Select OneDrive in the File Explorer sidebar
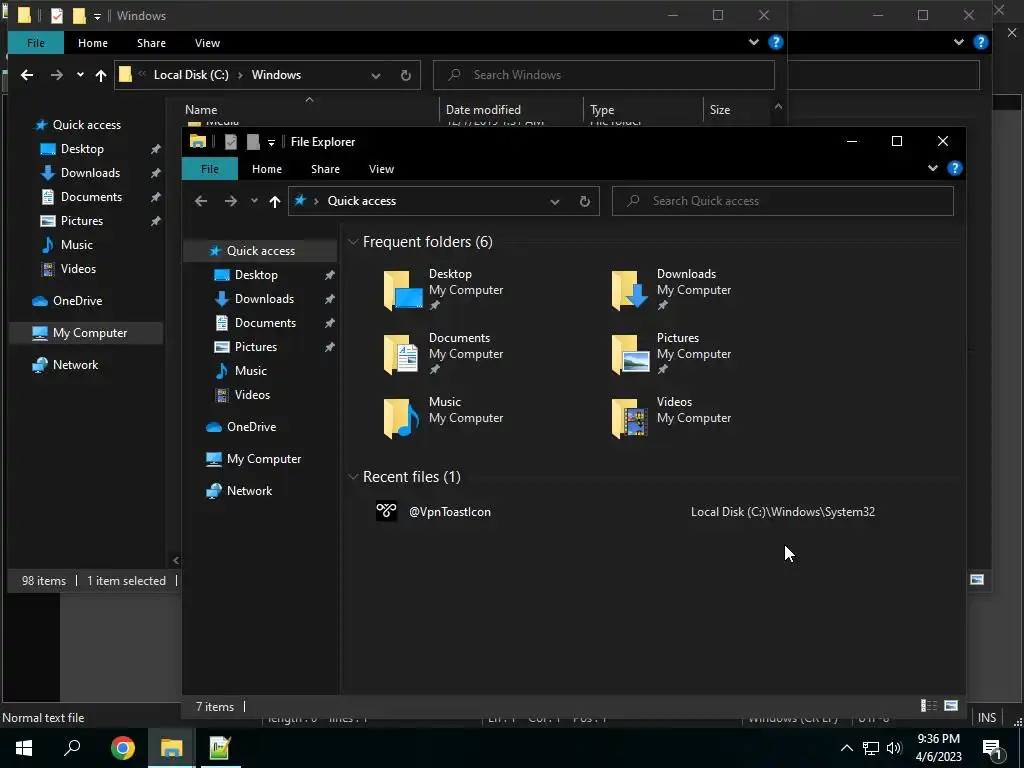The image size is (1024, 768). 251,426
